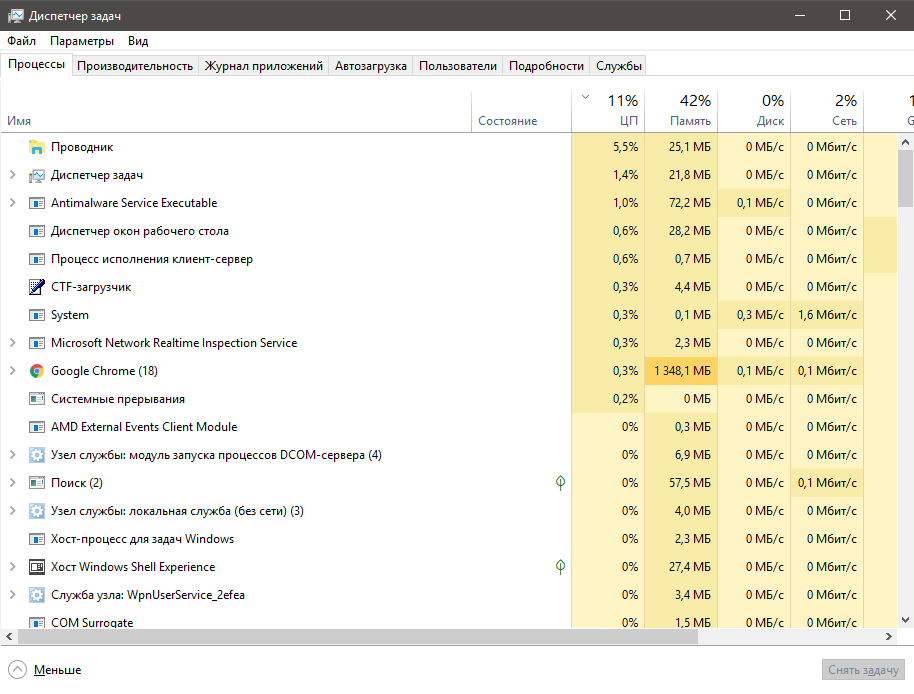Select the Проводник folder icon
This screenshot has width=914, height=694.
(36, 146)
